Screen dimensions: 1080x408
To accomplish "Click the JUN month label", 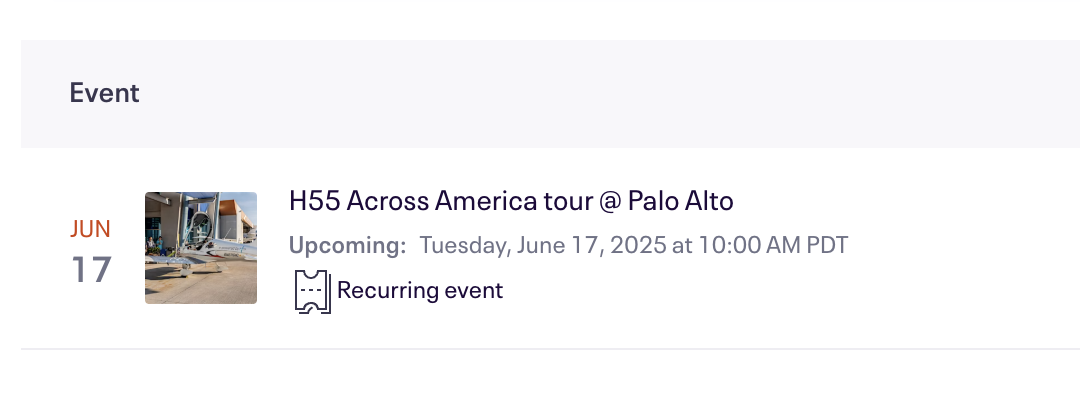I will coord(90,229).
